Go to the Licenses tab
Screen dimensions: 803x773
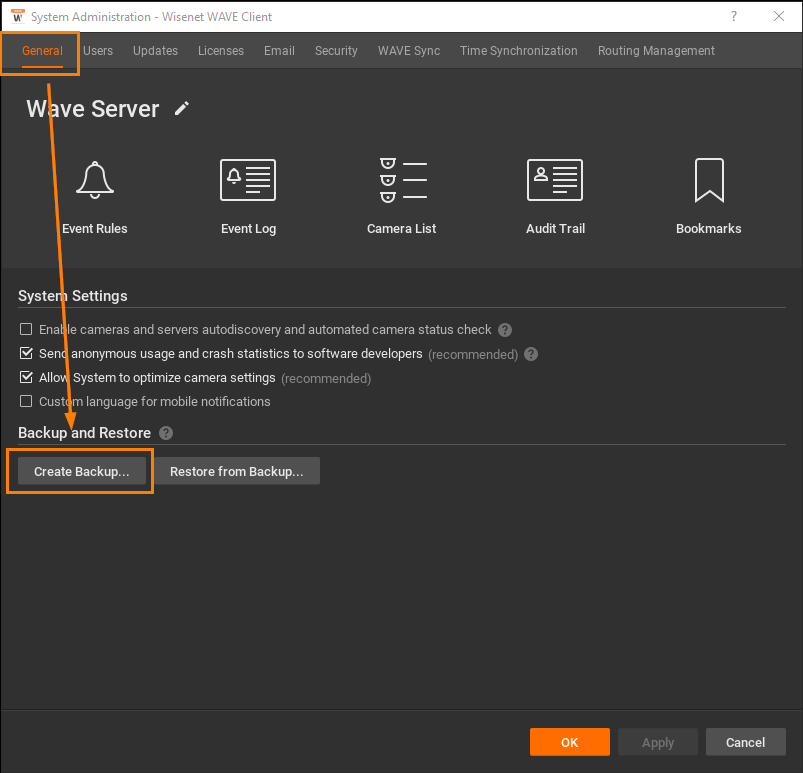tap(221, 51)
